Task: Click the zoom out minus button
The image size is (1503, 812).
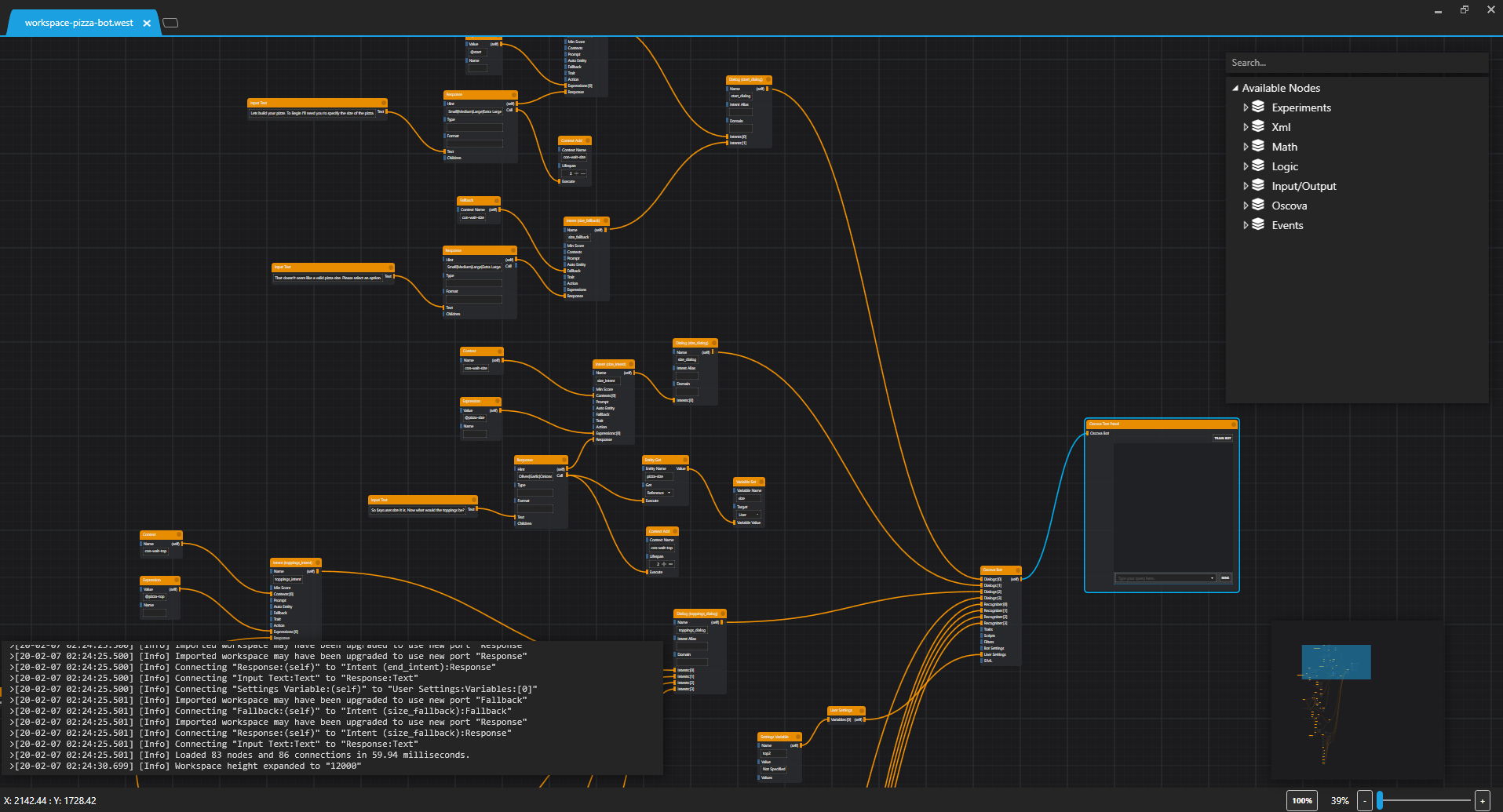Action: click(x=1366, y=801)
